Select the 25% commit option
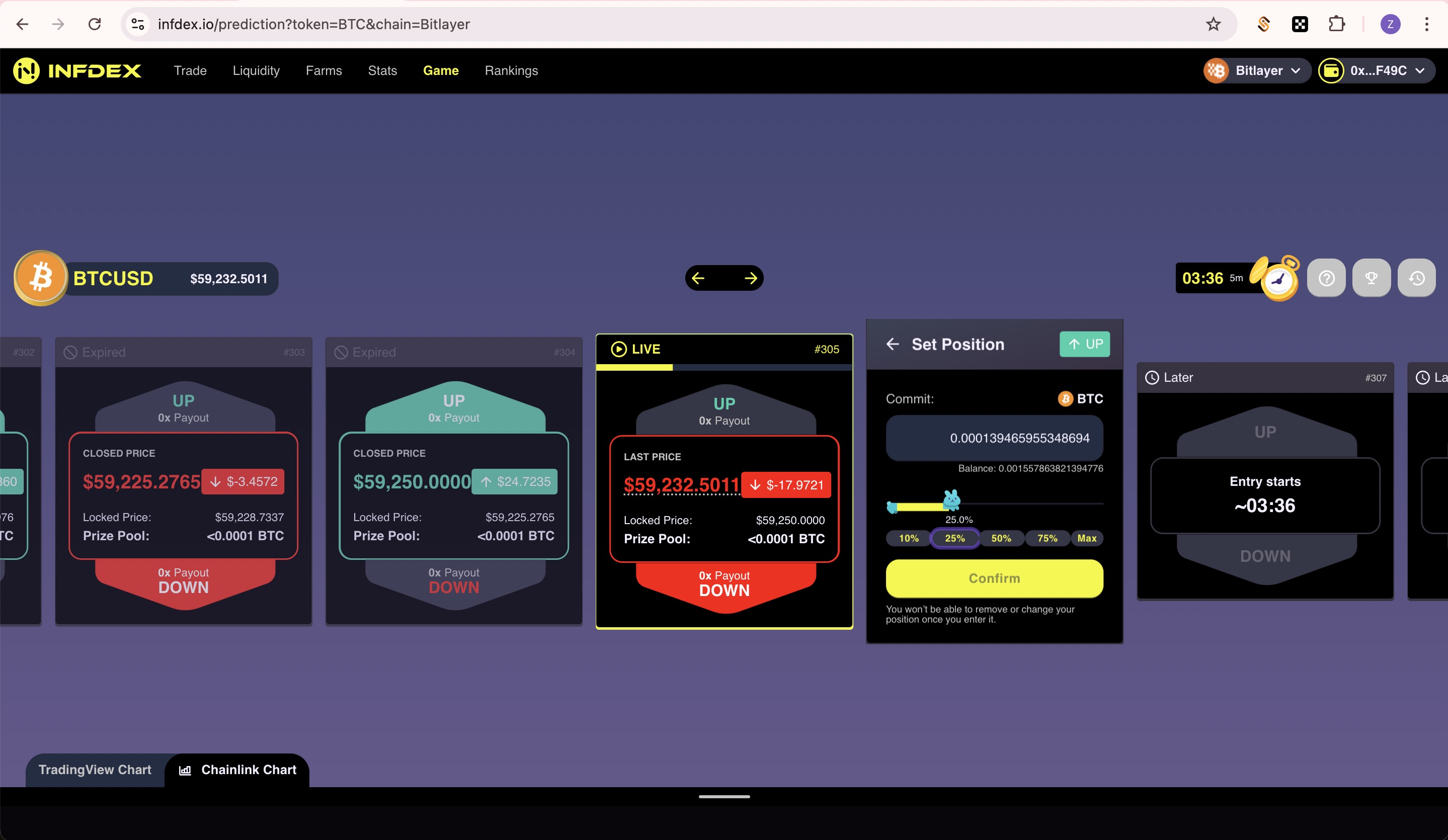Viewport: 1448px width, 840px height. tap(954, 538)
